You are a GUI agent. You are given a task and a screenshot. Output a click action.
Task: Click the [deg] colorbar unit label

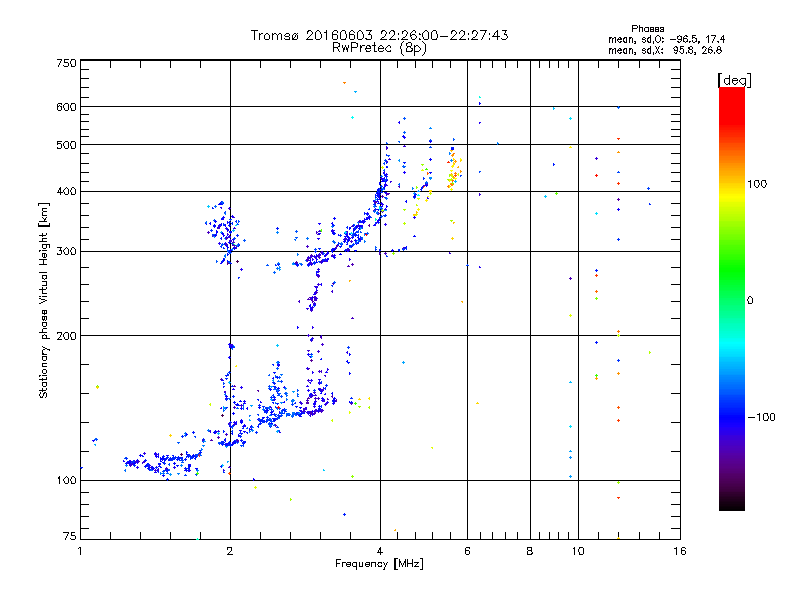734,79
